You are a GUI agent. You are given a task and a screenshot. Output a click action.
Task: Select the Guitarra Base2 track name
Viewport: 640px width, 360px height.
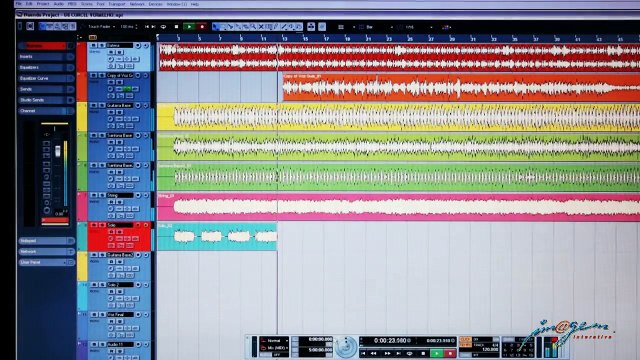pos(120,255)
